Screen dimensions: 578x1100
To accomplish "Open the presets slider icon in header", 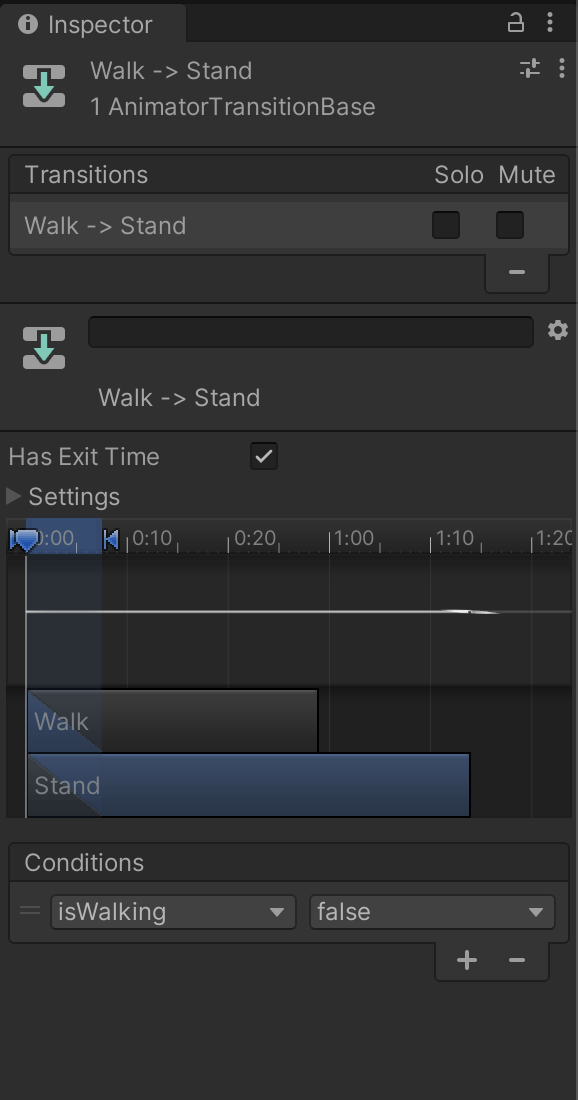I will click(x=530, y=68).
